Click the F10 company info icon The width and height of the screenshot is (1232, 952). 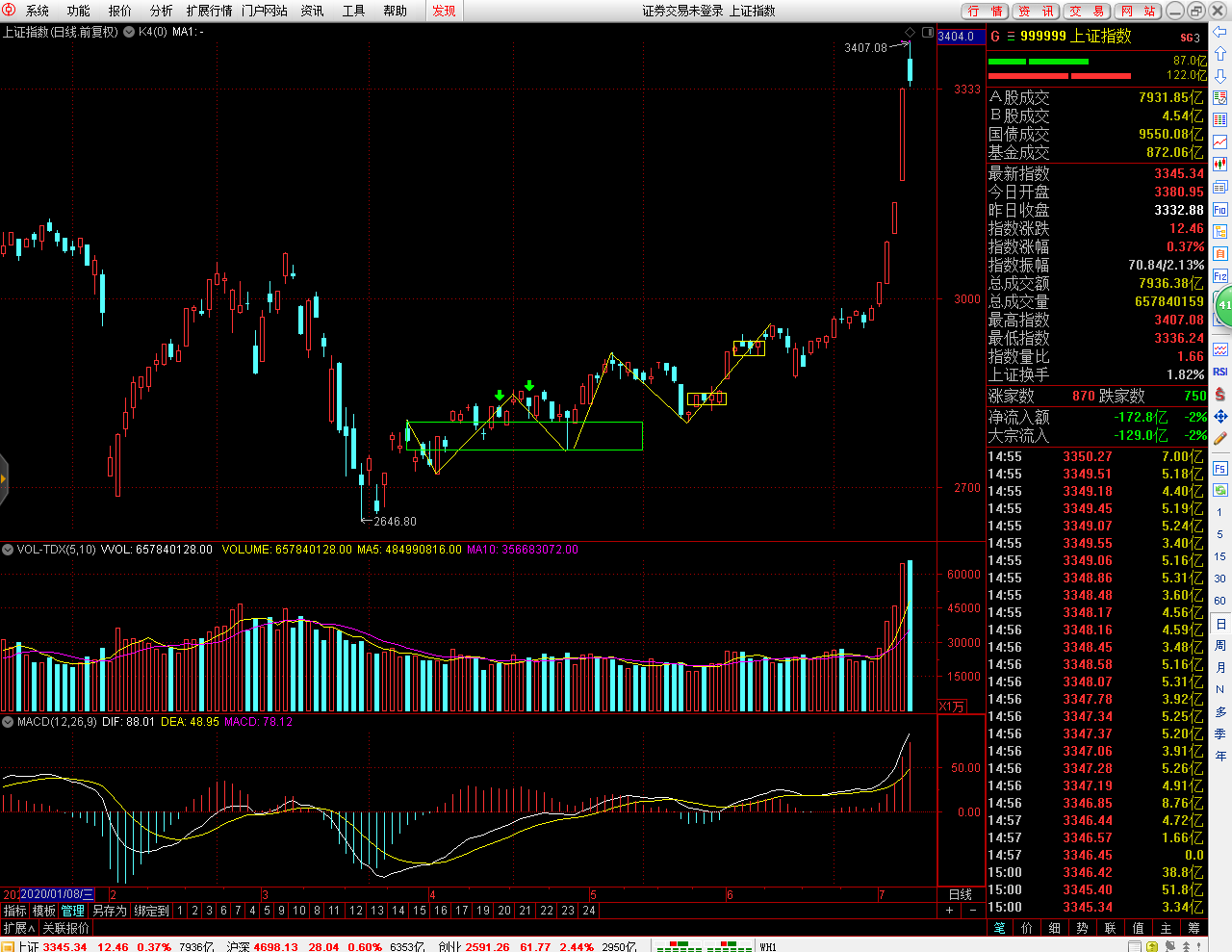point(1219,209)
